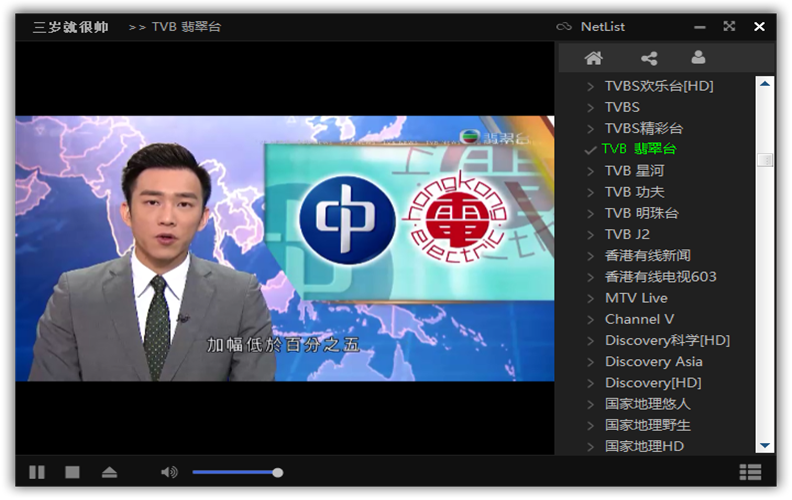Stop the current stream
The width and height of the screenshot is (792, 500).
[x=72, y=472]
